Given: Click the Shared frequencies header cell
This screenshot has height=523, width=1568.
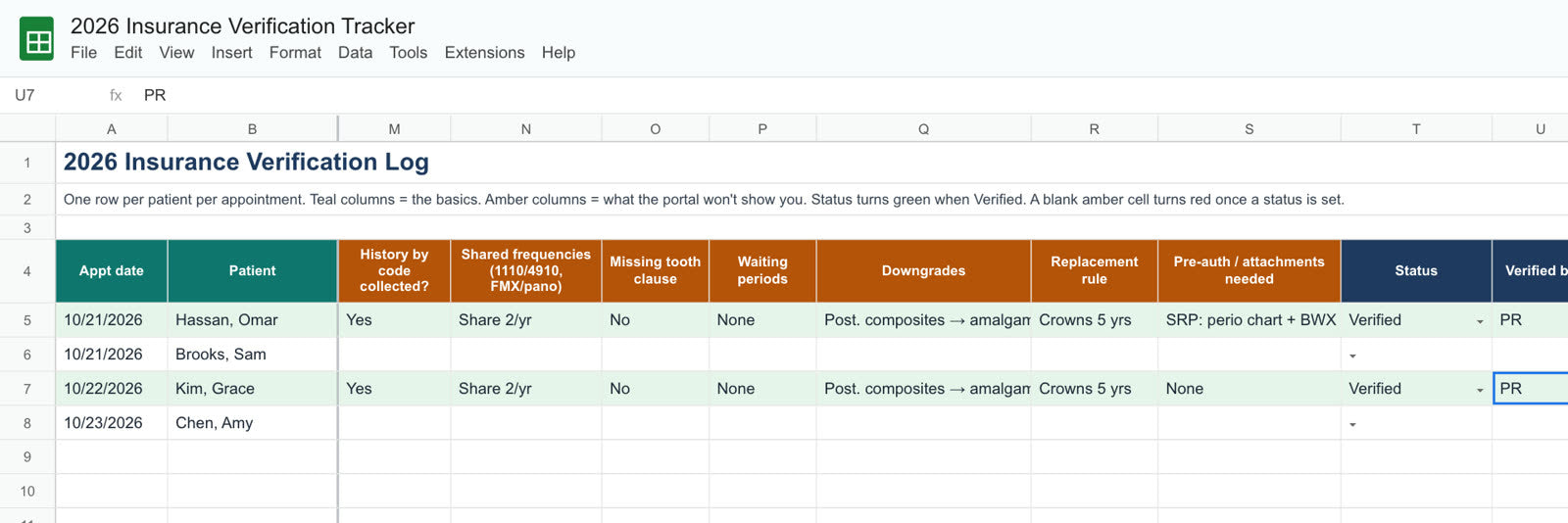Looking at the screenshot, I should (526, 271).
